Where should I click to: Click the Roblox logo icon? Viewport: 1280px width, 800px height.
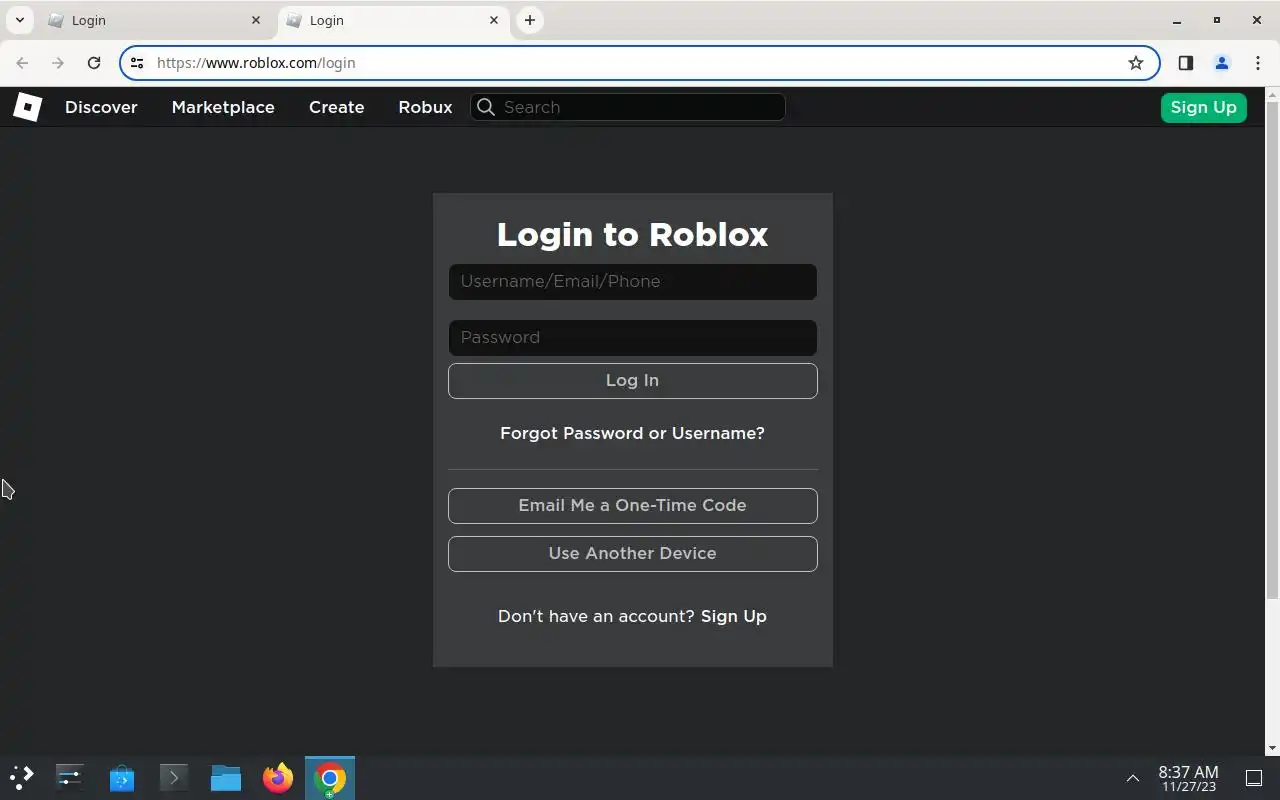[27, 107]
